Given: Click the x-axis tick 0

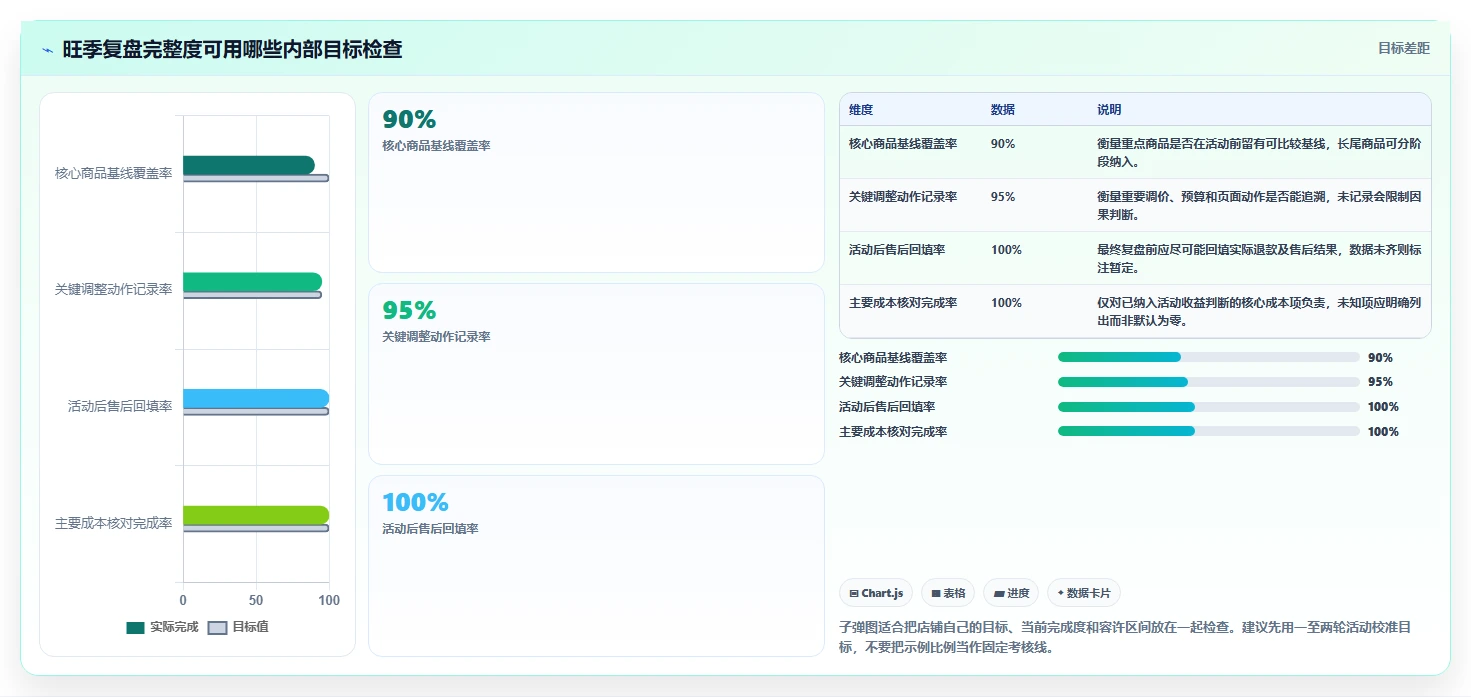Looking at the screenshot, I should (183, 600).
